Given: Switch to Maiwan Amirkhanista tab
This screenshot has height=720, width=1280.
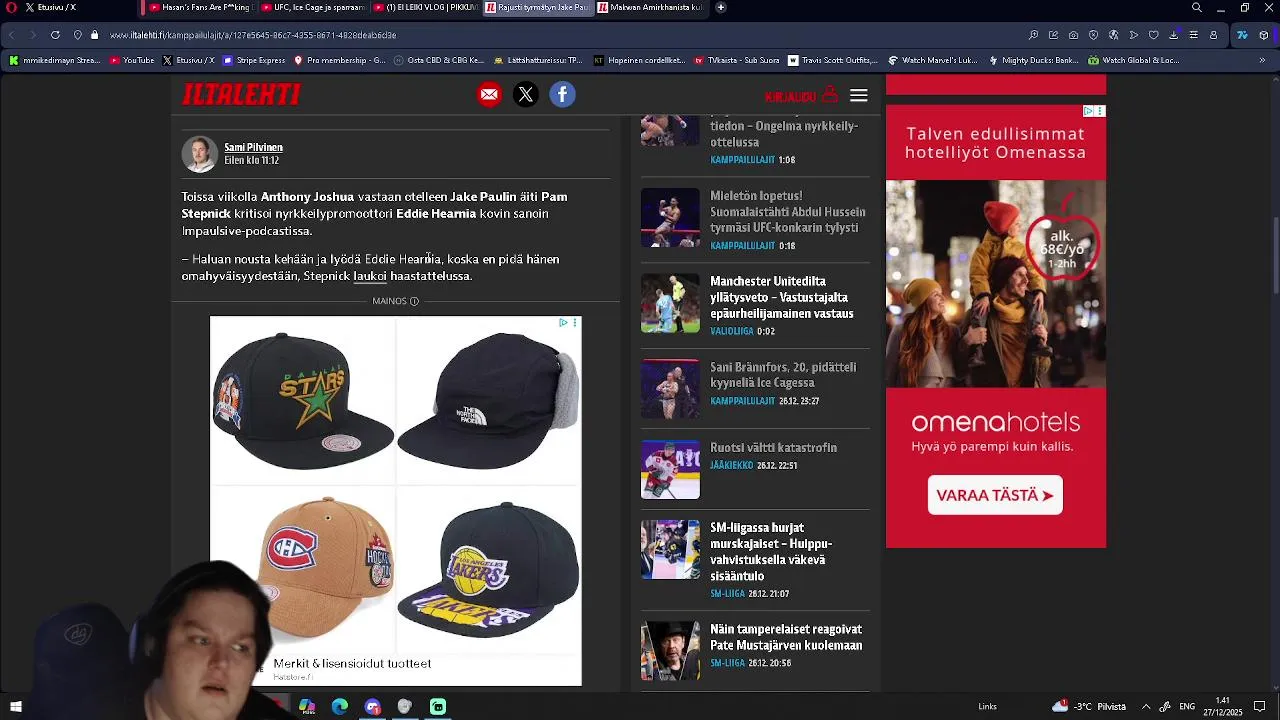Looking at the screenshot, I should coord(650,7).
